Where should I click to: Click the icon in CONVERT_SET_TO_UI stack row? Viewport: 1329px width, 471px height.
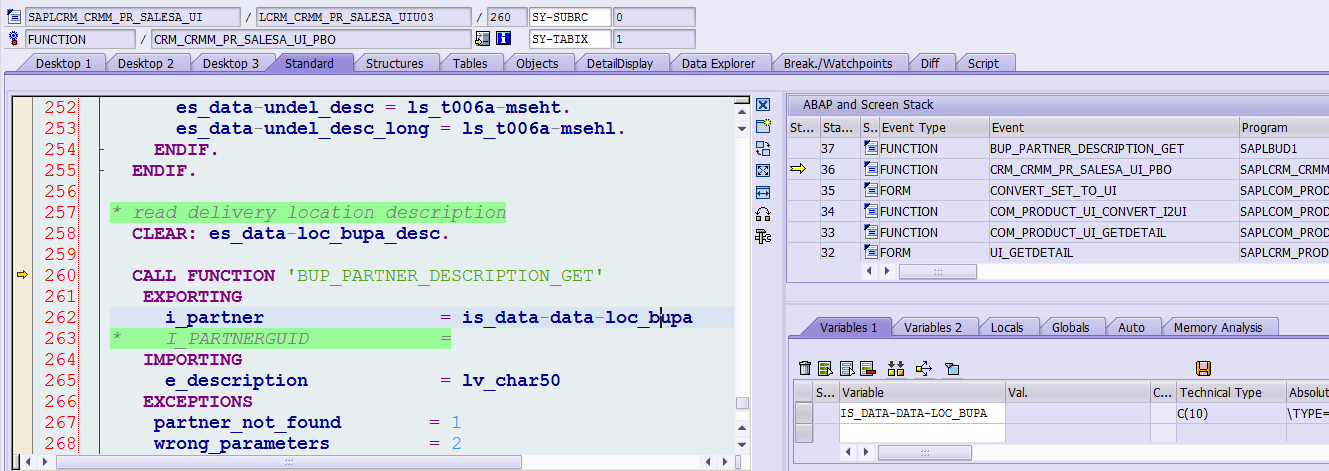[x=870, y=190]
